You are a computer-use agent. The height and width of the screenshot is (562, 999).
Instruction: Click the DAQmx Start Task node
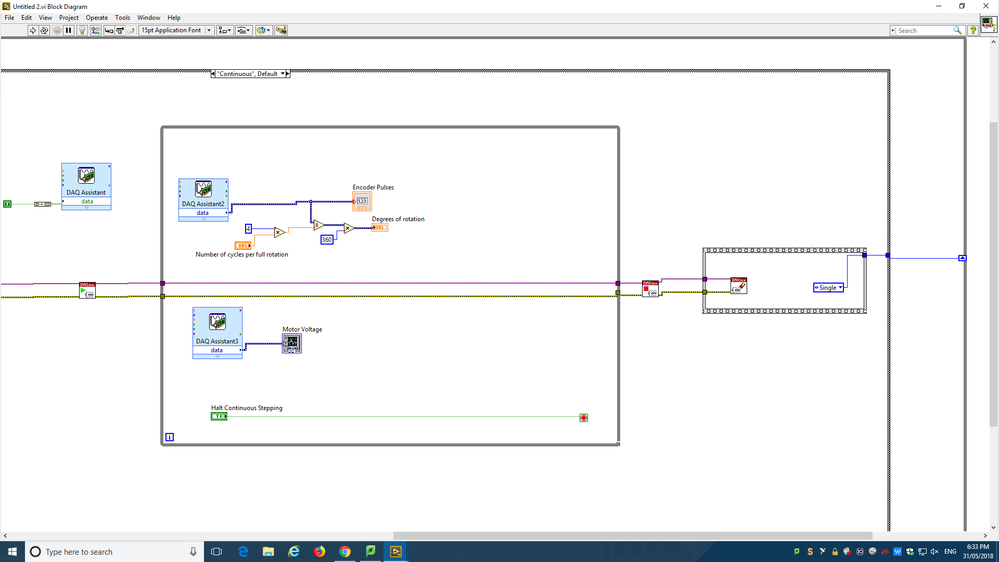coord(87,290)
